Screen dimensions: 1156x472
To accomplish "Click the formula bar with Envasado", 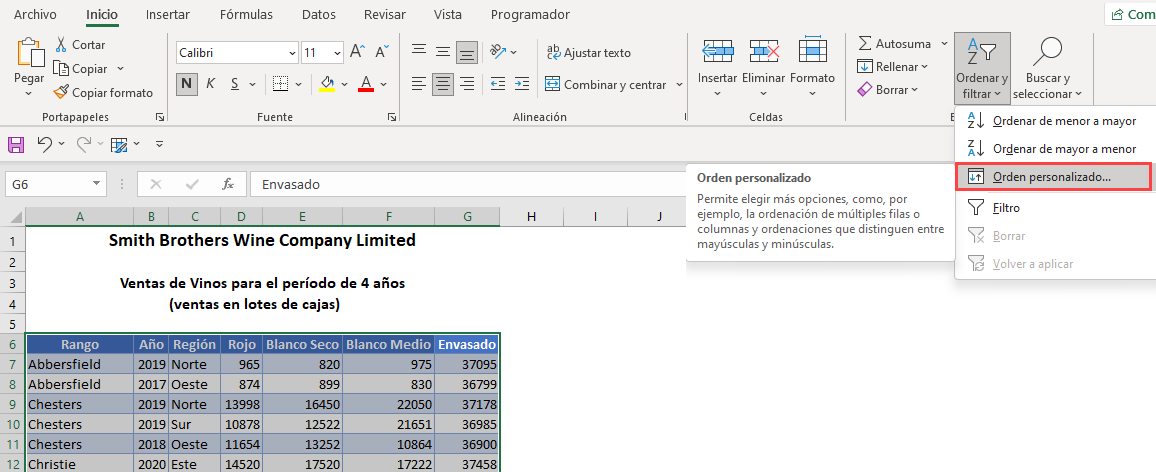I will coord(467,184).
